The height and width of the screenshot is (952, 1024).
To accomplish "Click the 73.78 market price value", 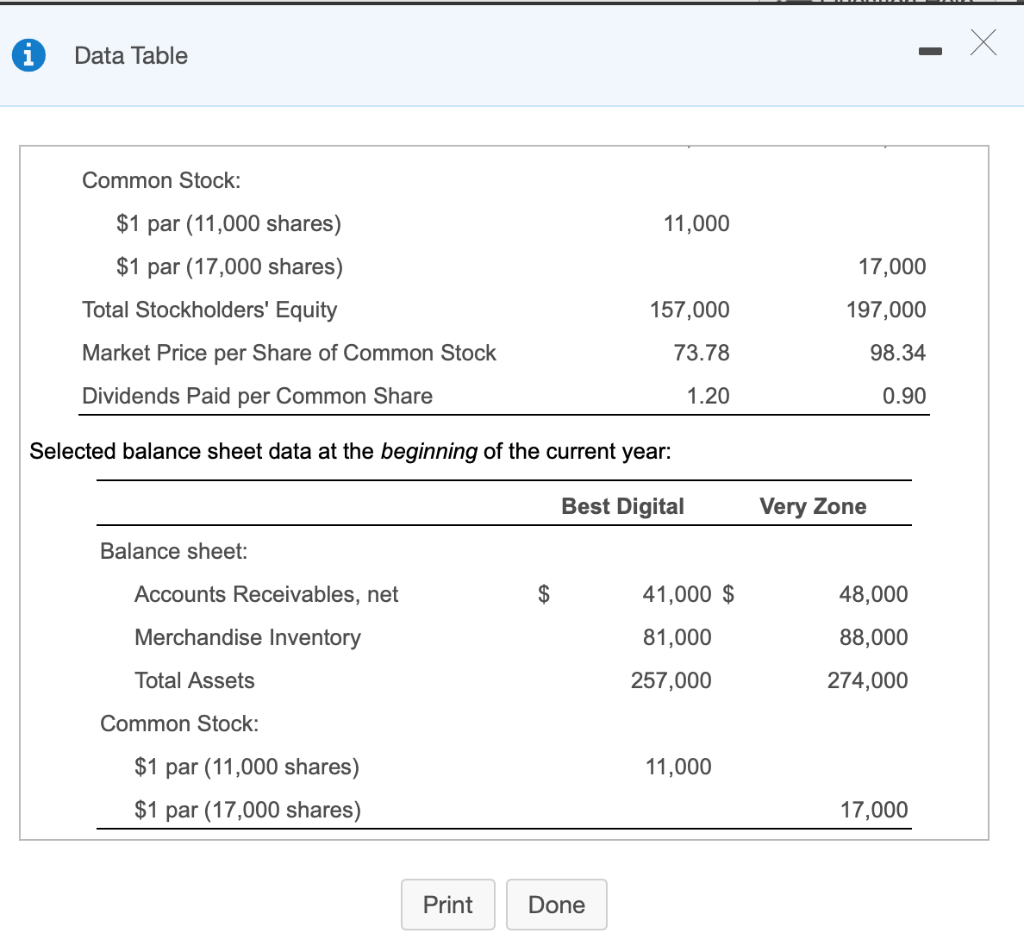I will pos(701,353).
